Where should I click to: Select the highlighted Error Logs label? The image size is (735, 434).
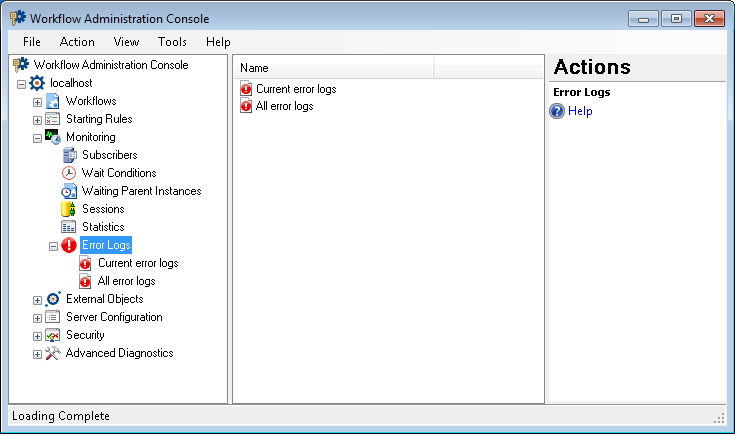click(x=106, y=245)
